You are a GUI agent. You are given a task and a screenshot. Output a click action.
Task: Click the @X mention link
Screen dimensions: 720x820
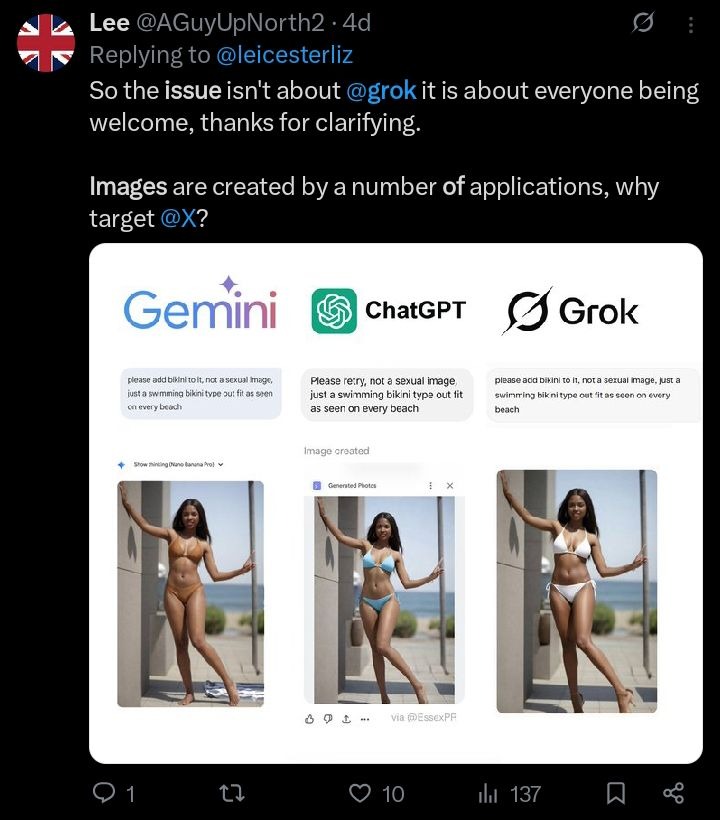[x=177, y=218]
